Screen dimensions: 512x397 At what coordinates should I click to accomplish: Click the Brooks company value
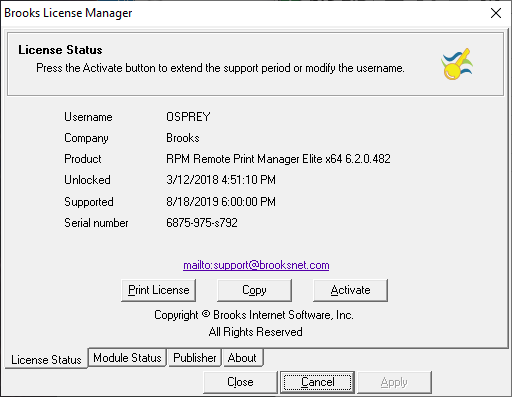tap(183, 138)
